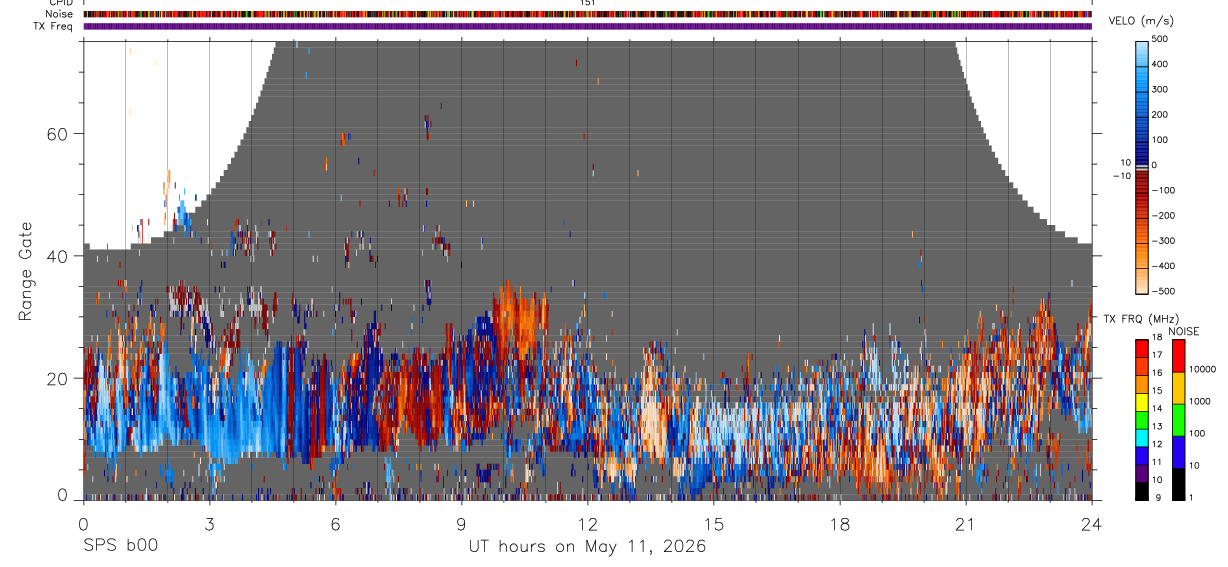This screenshot has width=1228, height=567.
Task: Click the yellow segment of TX FRQ legend
Action: pyautogui.click(x=1142, y=402)
